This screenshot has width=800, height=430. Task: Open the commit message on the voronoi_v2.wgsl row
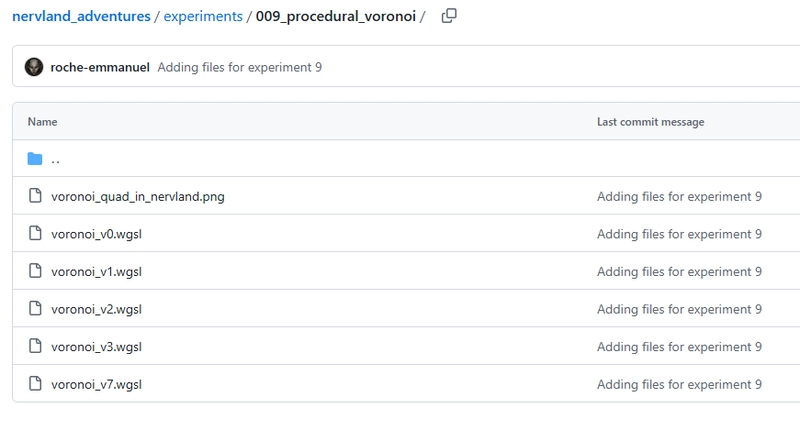[679, 309]
